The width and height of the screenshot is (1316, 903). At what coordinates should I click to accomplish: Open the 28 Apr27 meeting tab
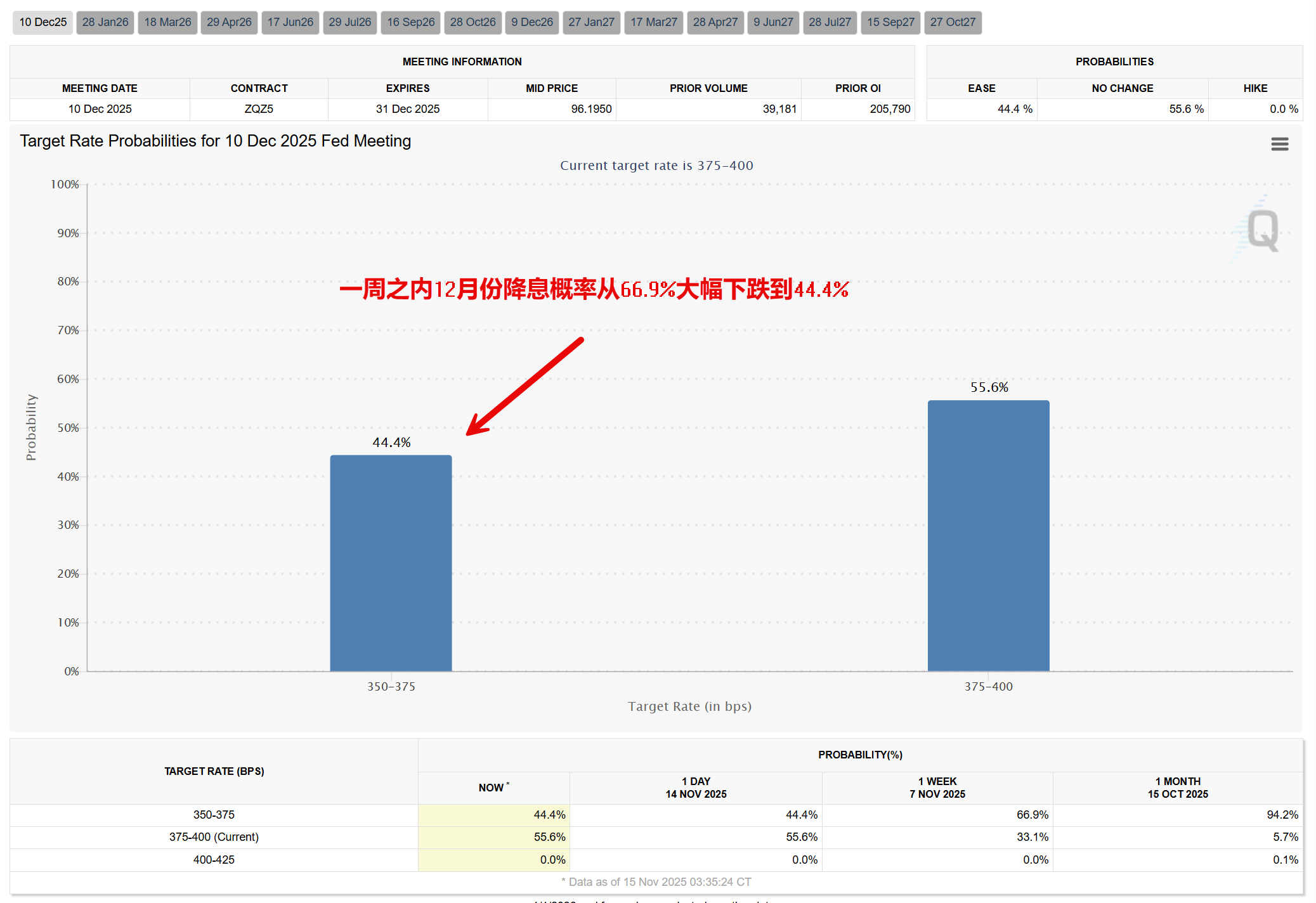[715, 22]
